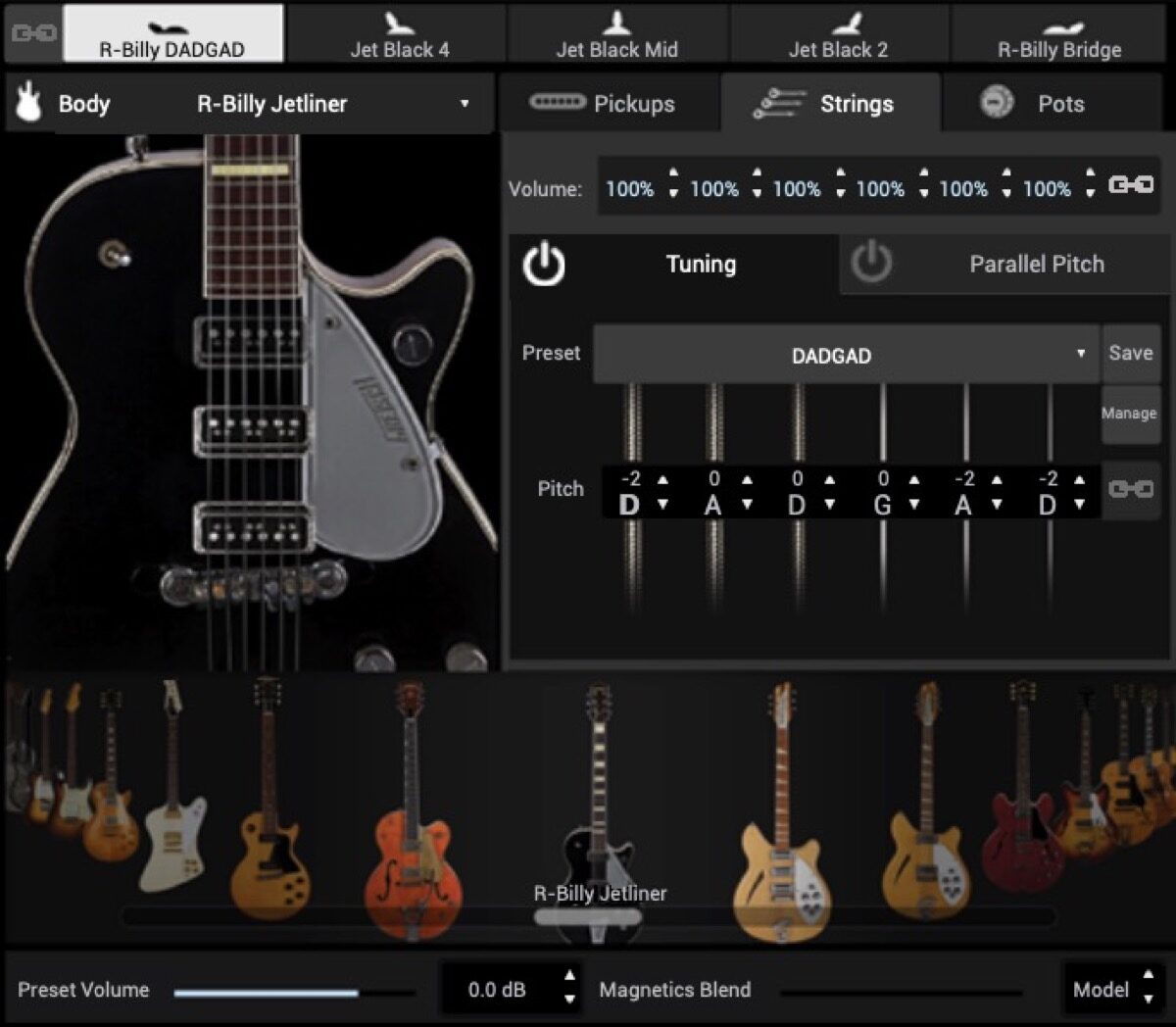This screenshot has width=1176, height=1027.
Task: Select the gold guitar beside the red semi-hollow
Action: [x=925, y=802]
